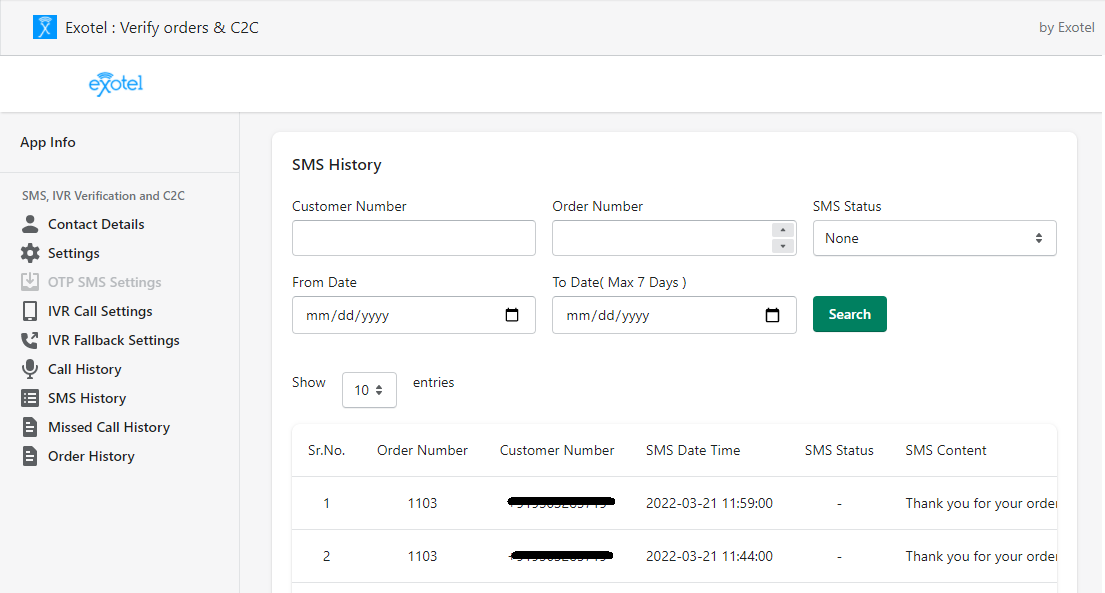Click SMS content text in row 1

click(x=981, y=503)
